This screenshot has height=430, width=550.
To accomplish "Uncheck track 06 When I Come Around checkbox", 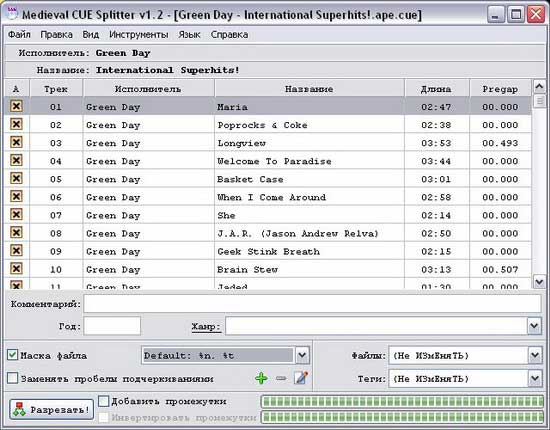I will (x=16, y=196).
